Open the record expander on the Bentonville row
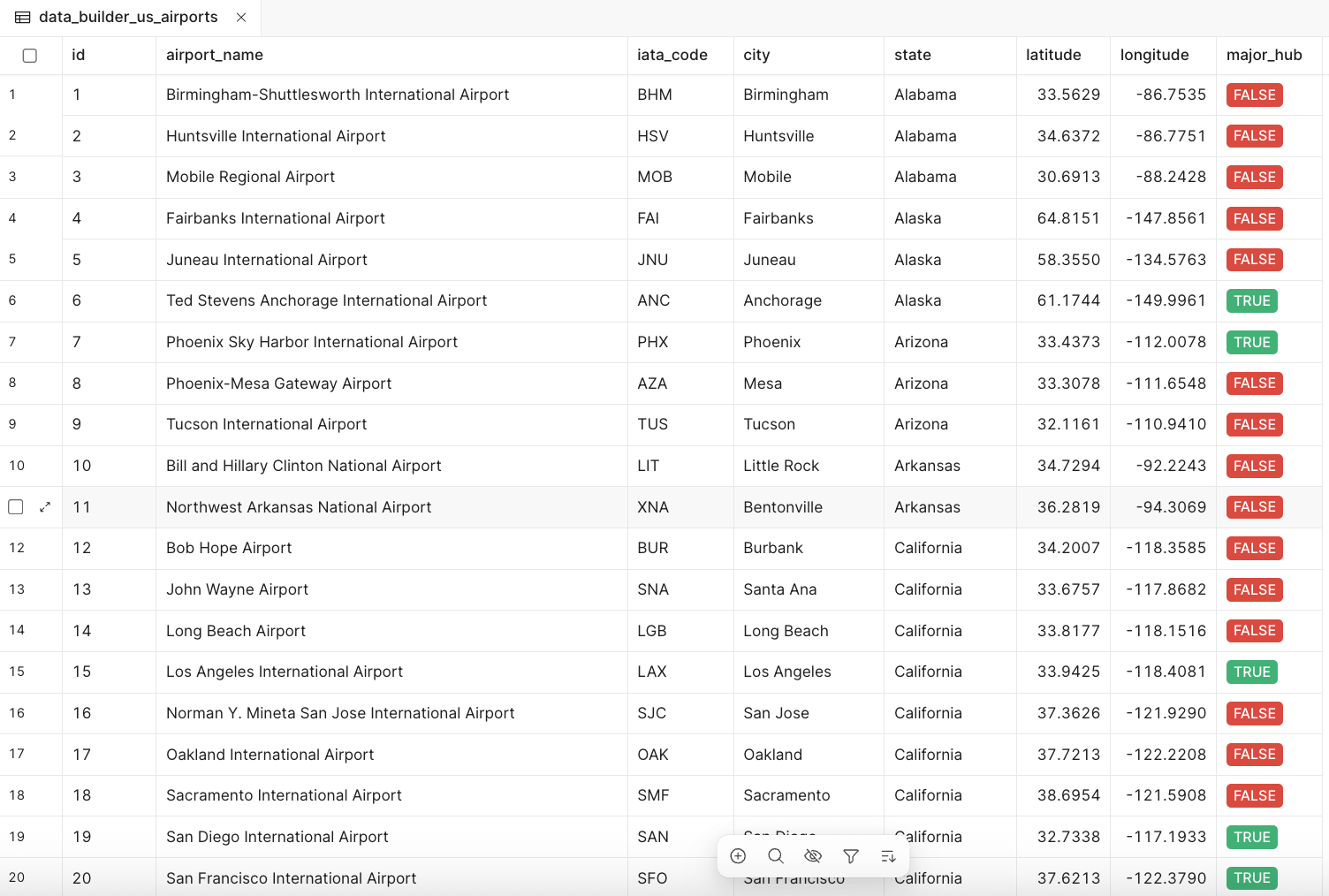Screen dimensions: 1329x896 point(45,506)
